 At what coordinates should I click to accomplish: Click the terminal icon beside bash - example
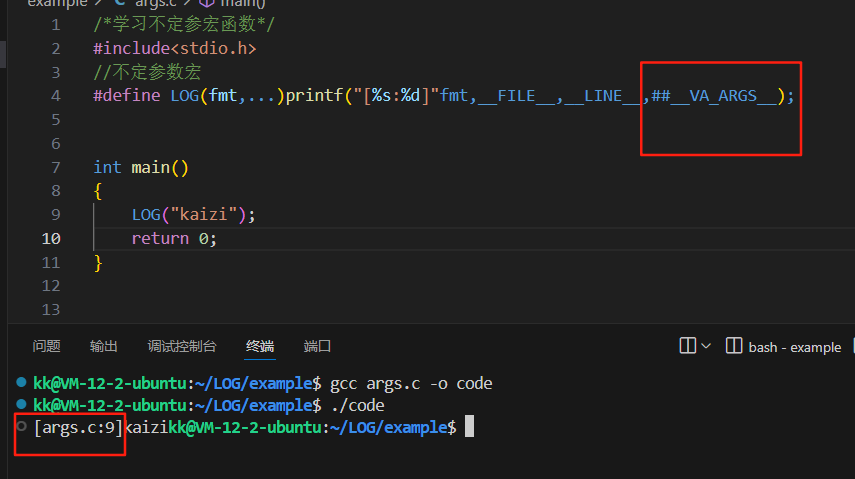coord(734,345)
